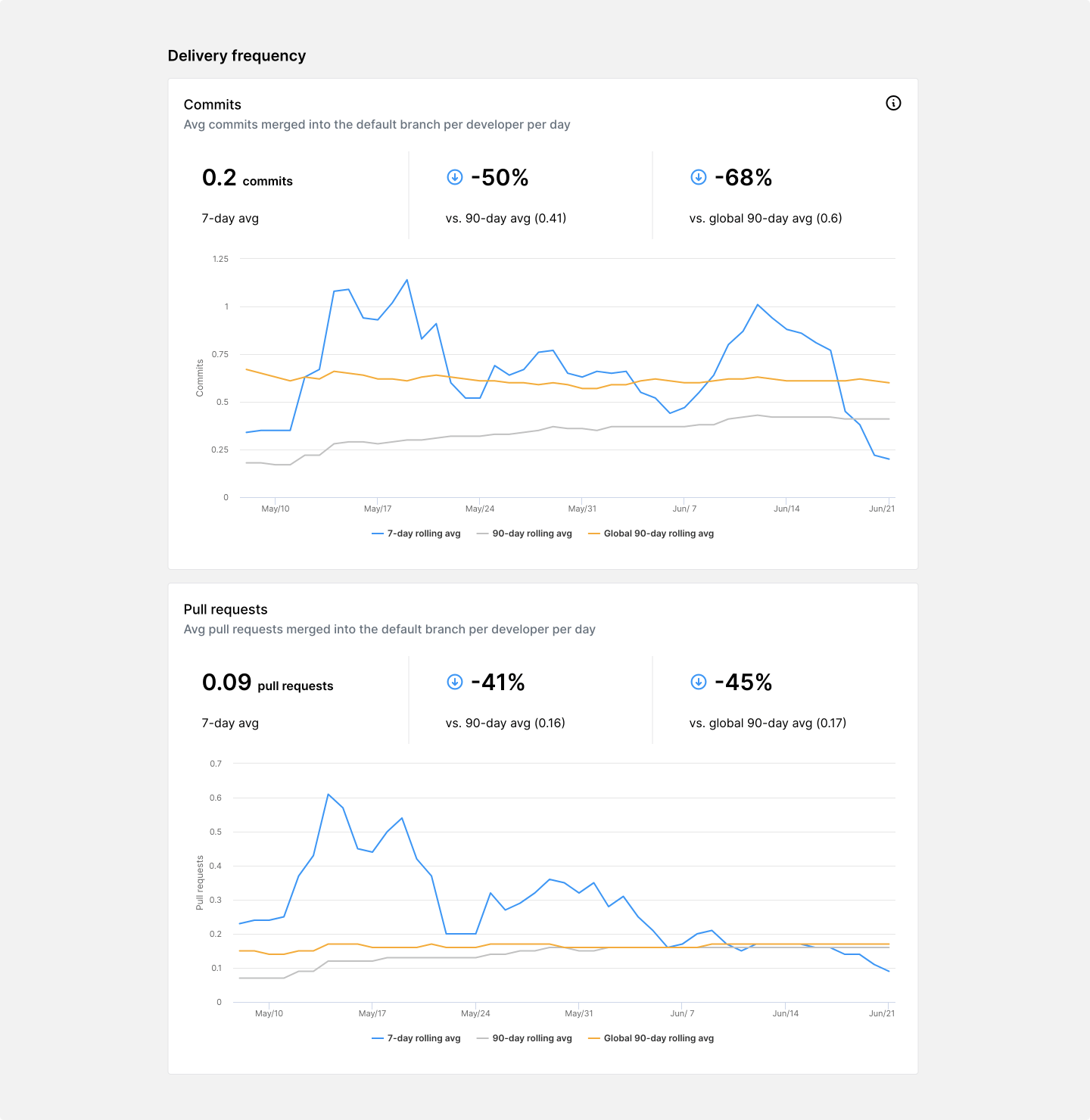Open the Commits card info icon

pyautogui.click(x=893, y=104)
